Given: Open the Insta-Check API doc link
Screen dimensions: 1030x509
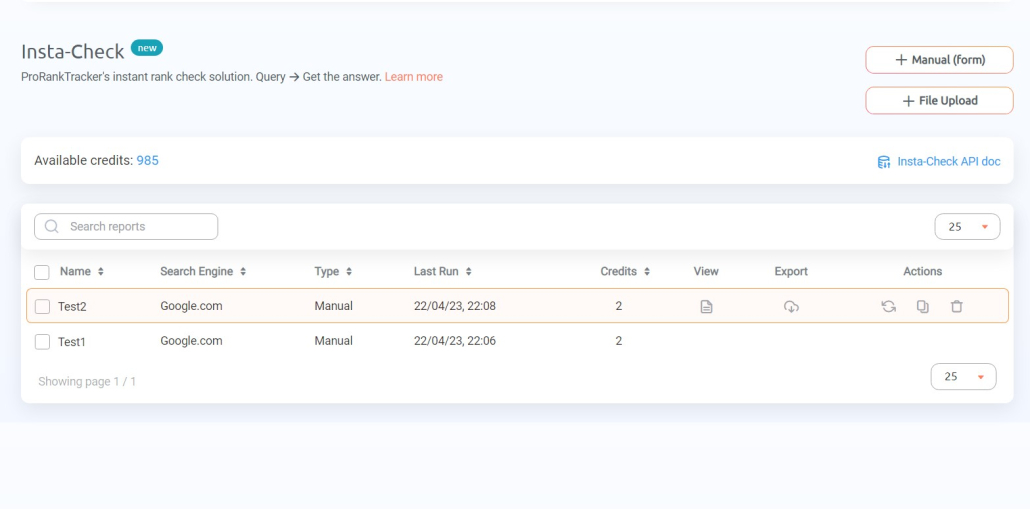Looking at the screenshot, I should pos(949,162).
